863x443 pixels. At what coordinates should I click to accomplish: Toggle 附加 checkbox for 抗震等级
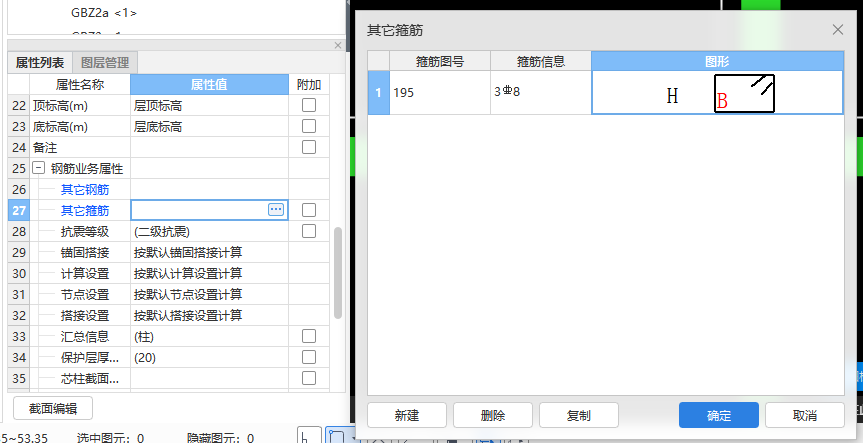pyautogui.click(x=309, y=231)
